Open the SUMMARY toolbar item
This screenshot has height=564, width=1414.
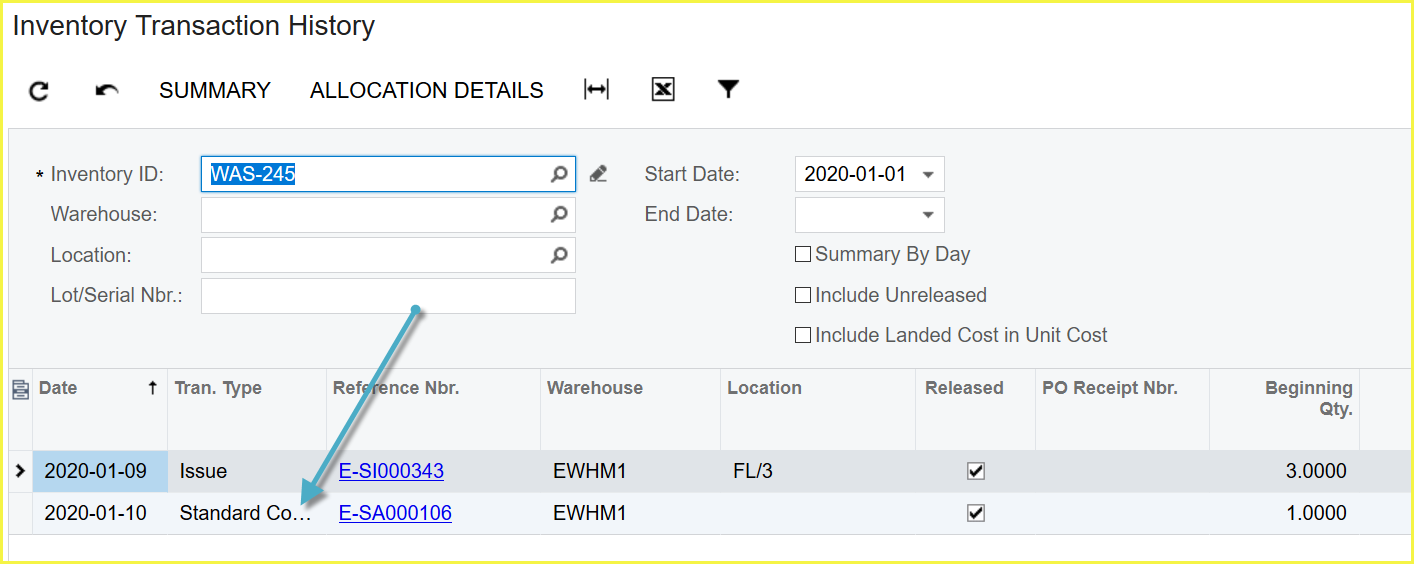[214, 91]
